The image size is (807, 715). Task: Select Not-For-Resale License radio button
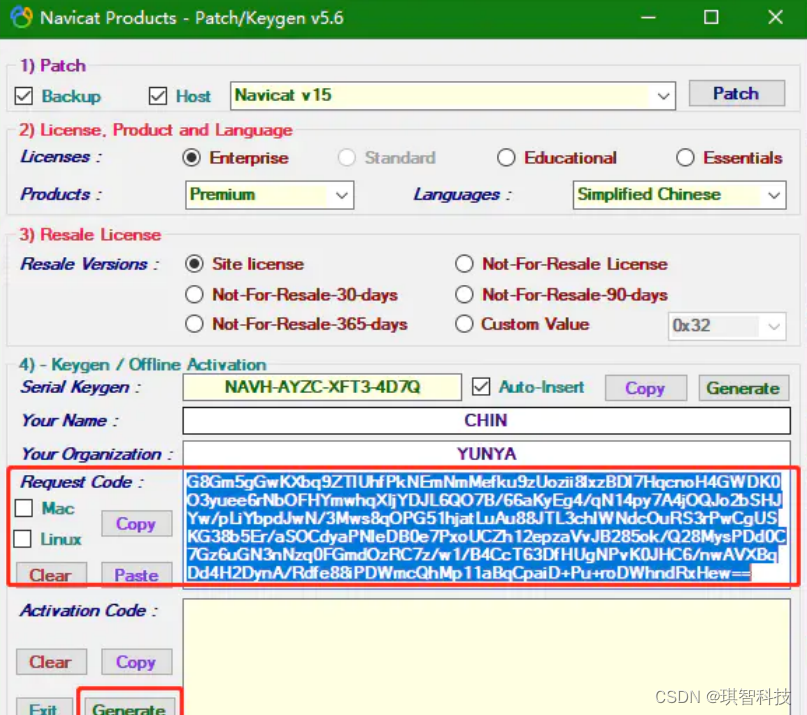pos(464,264)
